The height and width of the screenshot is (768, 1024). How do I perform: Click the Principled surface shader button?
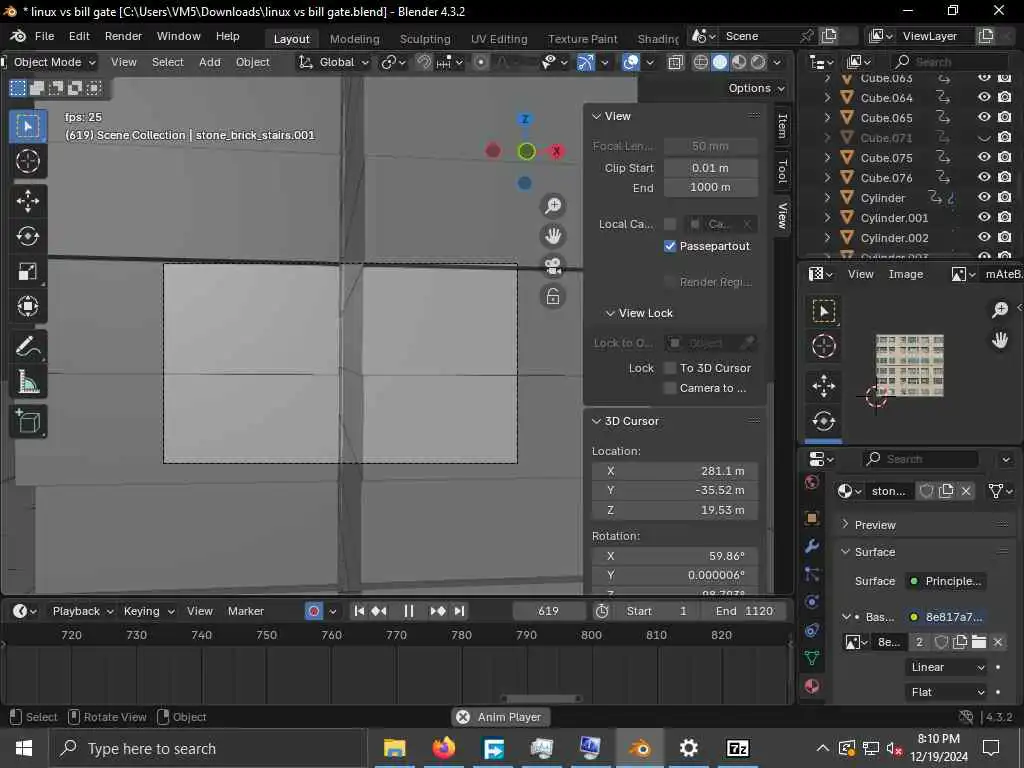(946, 581)
